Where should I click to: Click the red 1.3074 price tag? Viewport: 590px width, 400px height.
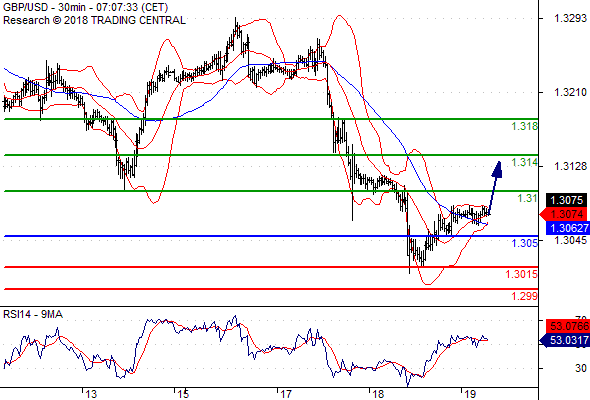tap(564, 214)
